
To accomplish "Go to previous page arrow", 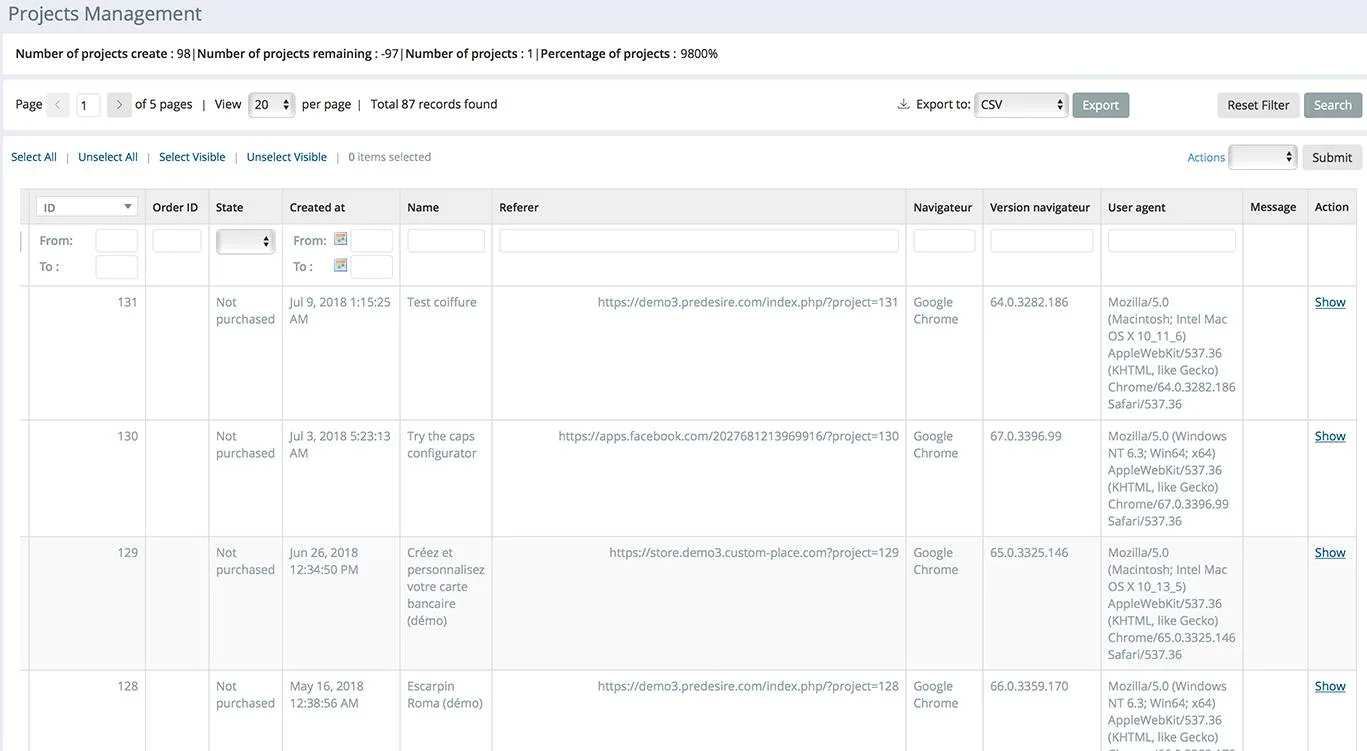I will [x=58, y=105].
